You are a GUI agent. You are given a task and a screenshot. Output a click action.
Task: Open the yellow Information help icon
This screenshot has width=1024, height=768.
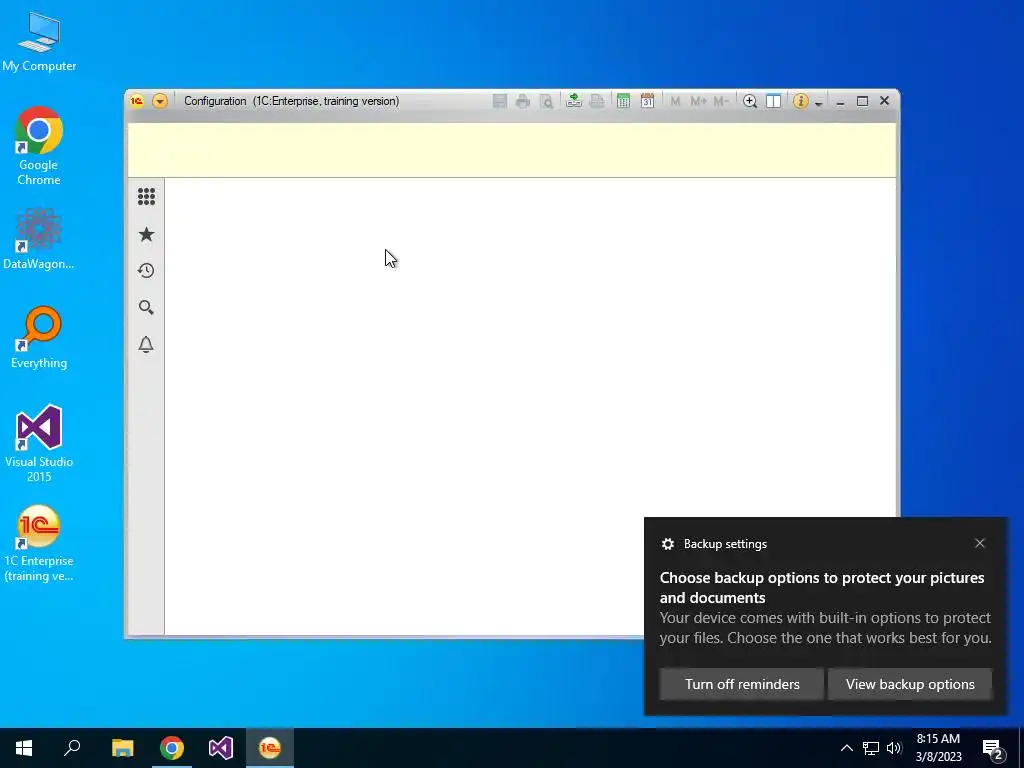(x=801, y=101)
